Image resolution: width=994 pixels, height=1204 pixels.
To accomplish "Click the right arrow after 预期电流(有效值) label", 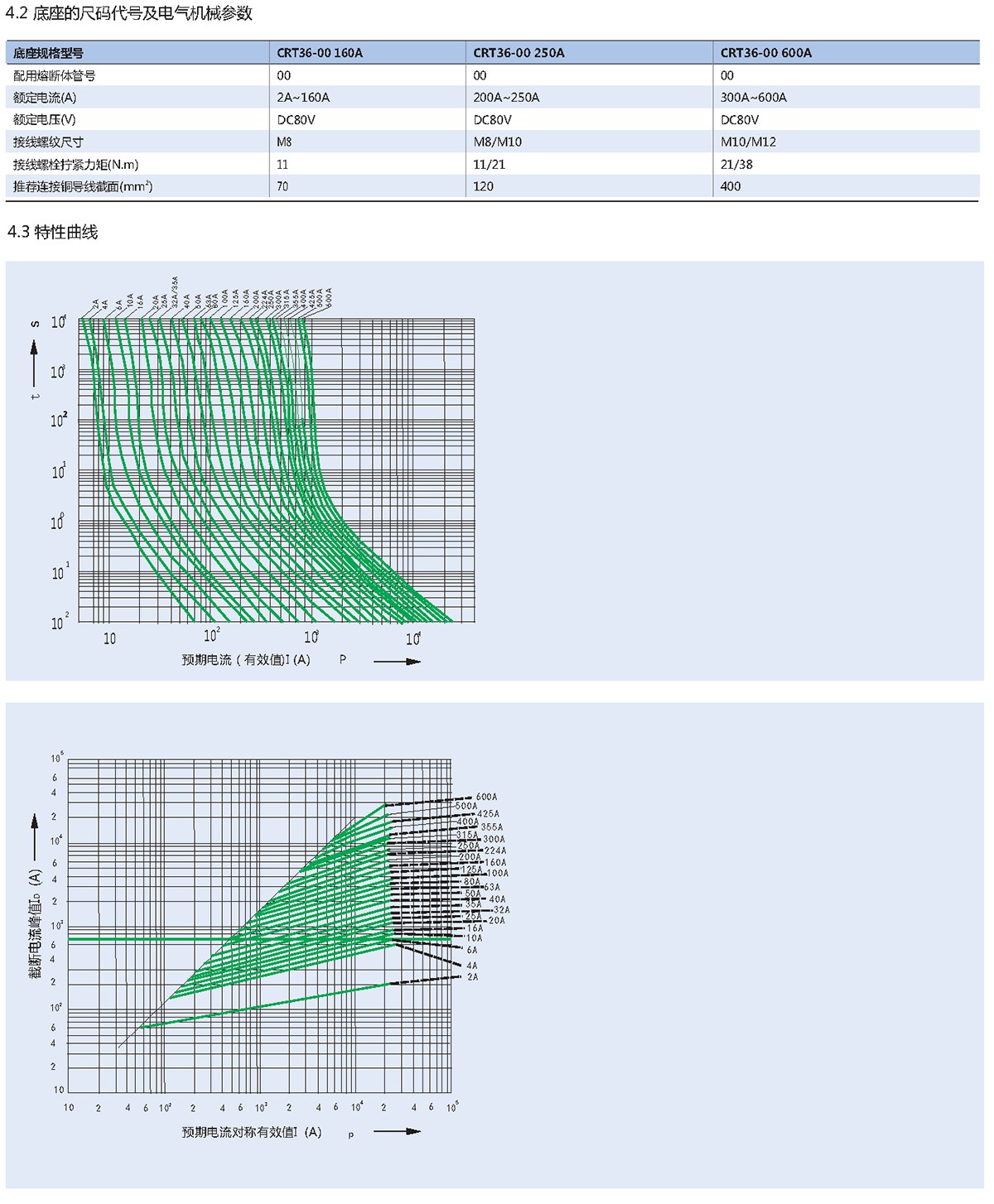I will click(397, 661).
